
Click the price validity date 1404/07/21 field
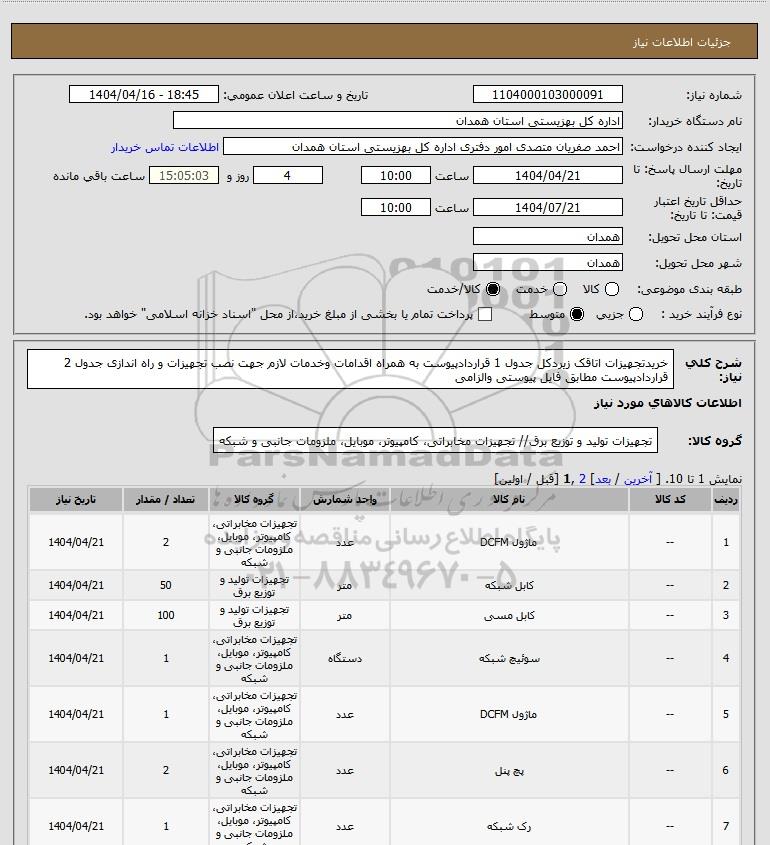click(x=547, y=207)
